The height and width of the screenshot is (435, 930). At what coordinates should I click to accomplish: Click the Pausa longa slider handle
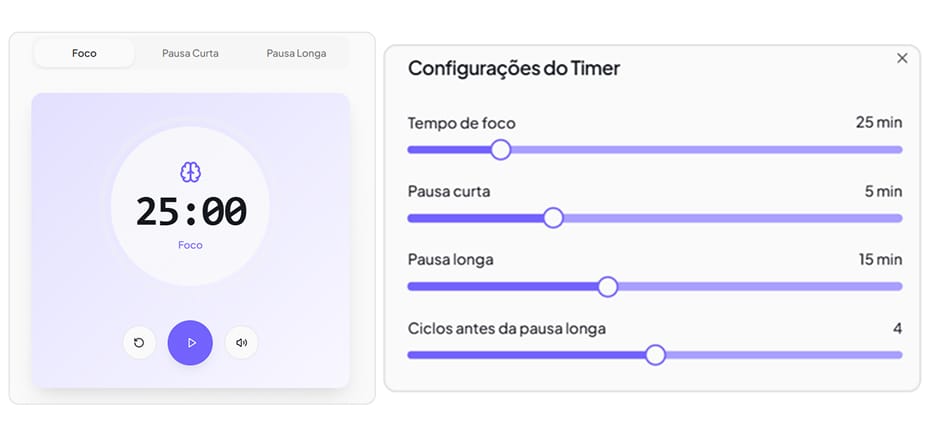(x=607, y=287)
